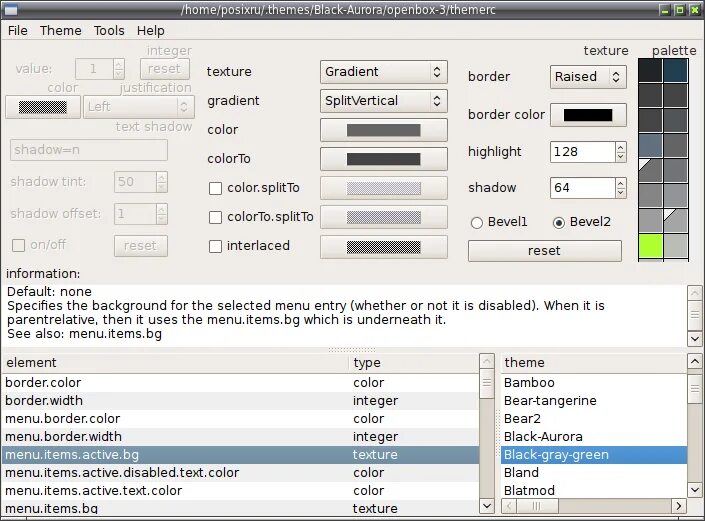This screenshot has width=705, height=521.
Task: Choose the Bamboo theme
Action: click(594, 383)
